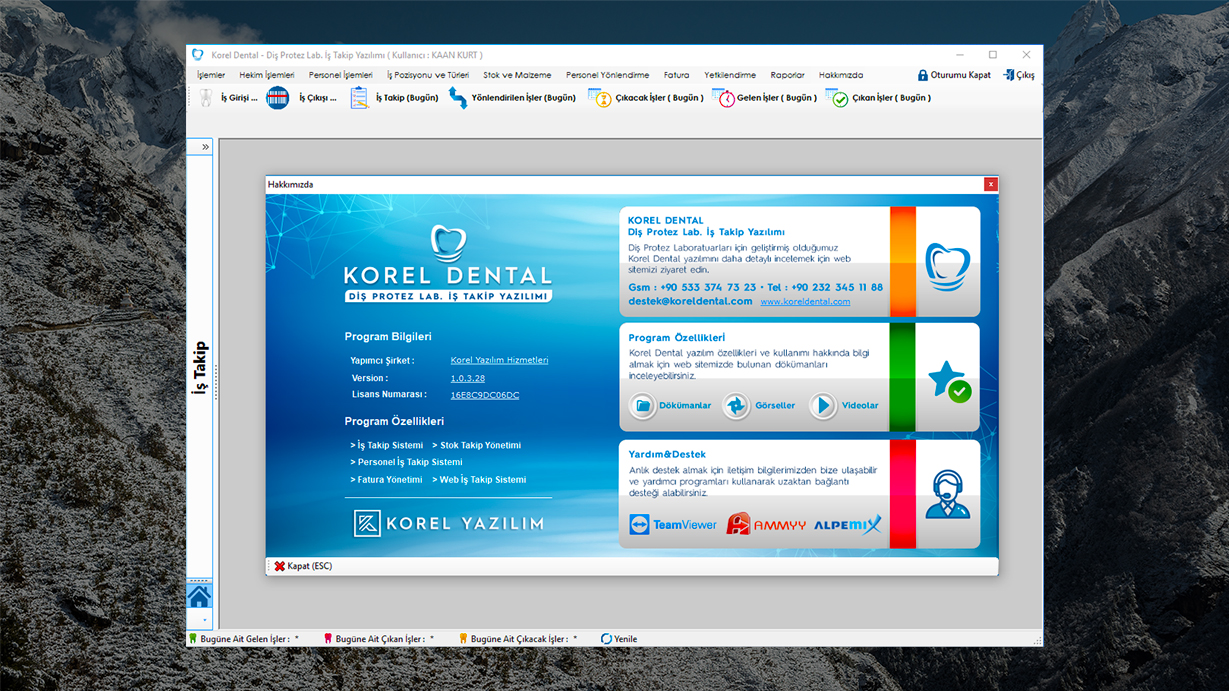The image size is (1229, 691).
Task: Click the Videolar play icon
Action: 823,405
